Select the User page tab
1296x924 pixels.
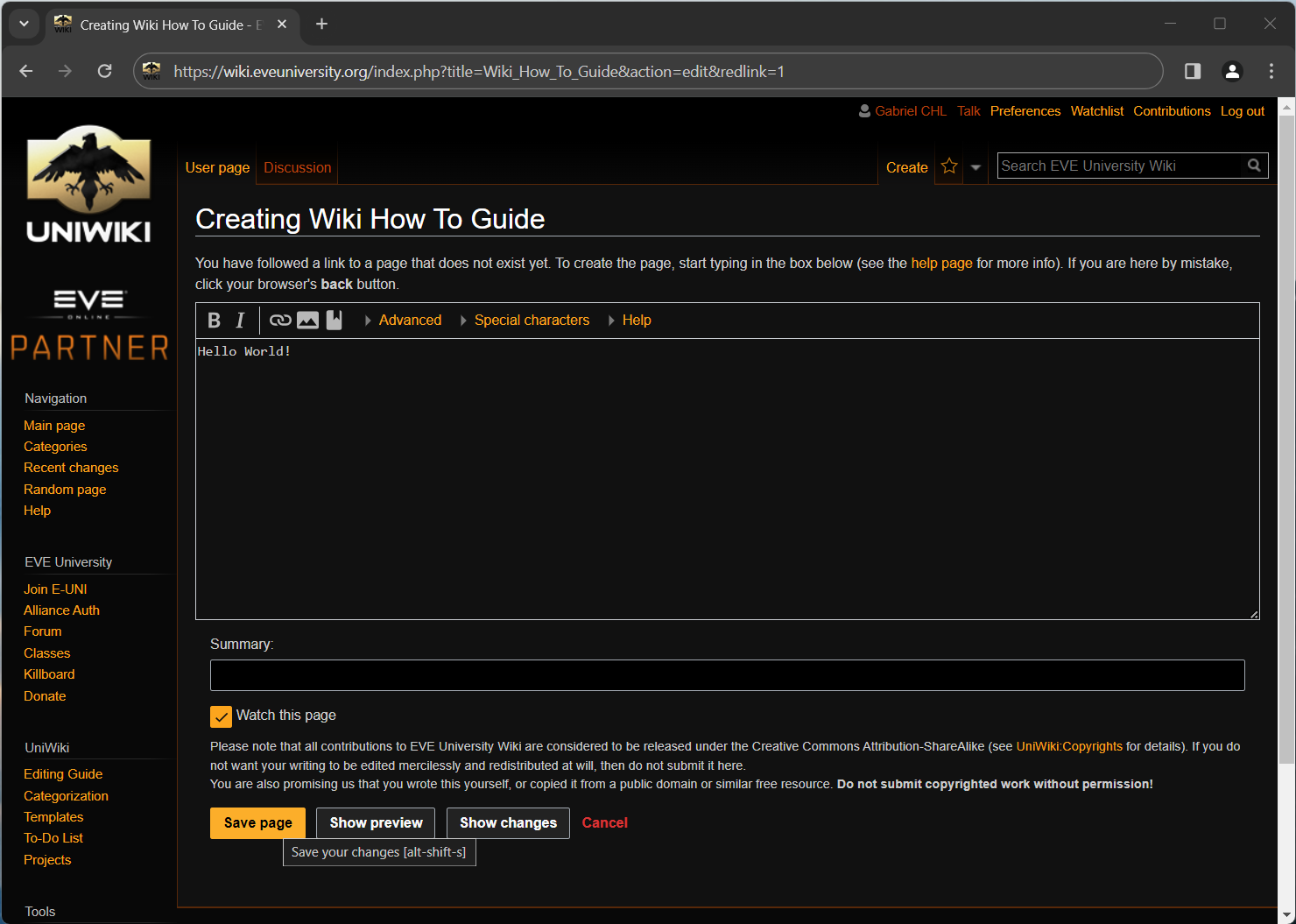click(x=217, y=167)
